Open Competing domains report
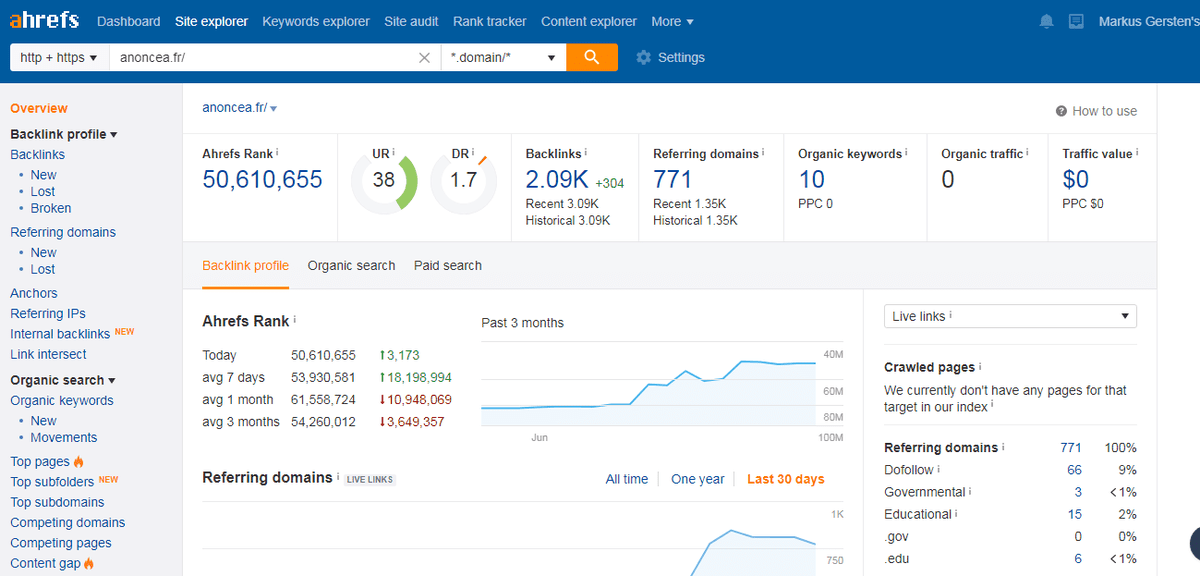Image resolution: width=1200 pixels, height=576 pixels. 68,522
